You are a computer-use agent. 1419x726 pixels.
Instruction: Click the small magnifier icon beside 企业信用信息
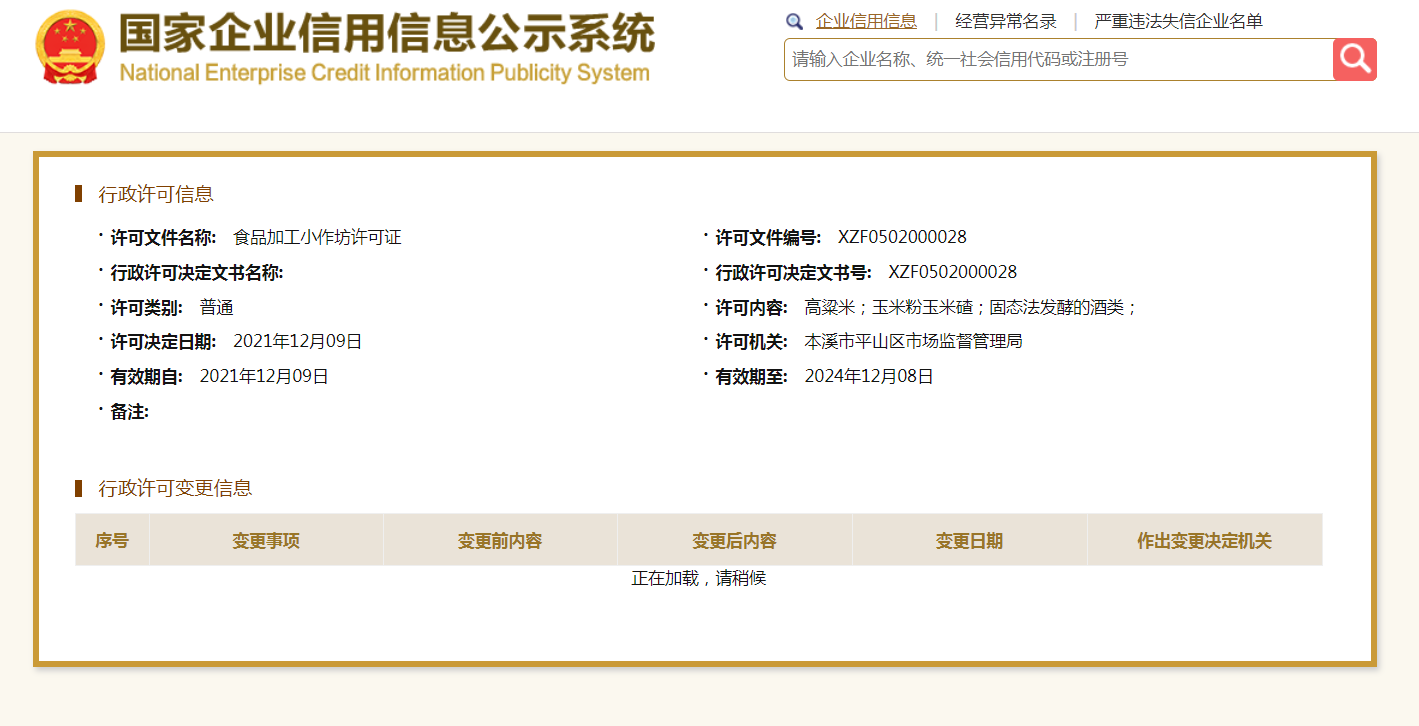click(x=795, y=21)
